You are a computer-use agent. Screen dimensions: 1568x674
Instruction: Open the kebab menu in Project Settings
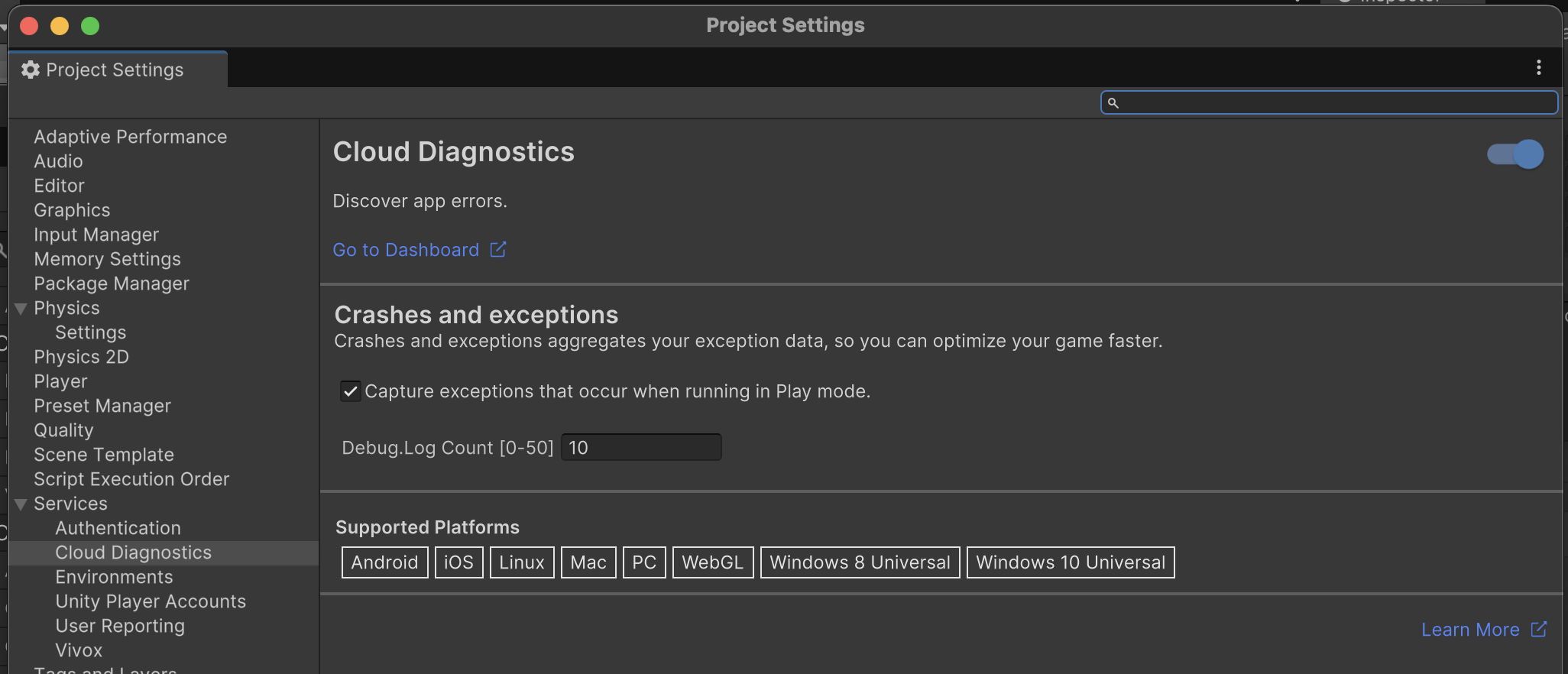pos(1538,68)
